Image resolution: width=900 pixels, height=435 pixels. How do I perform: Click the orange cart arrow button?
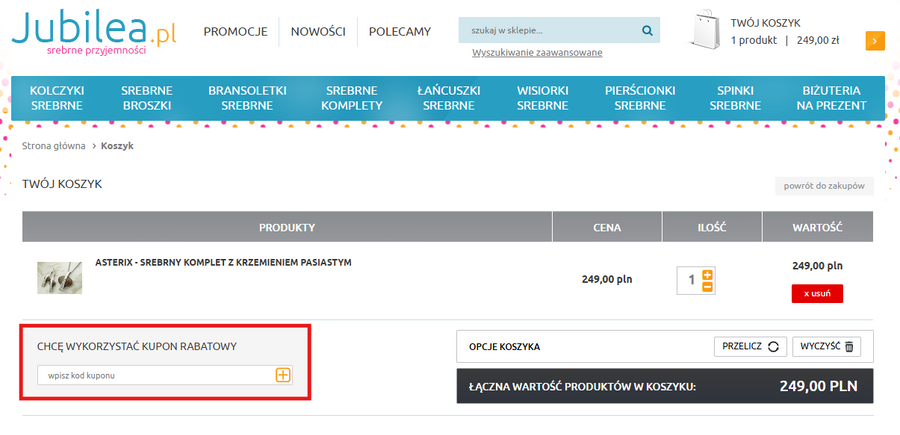[x=875, y=41]
